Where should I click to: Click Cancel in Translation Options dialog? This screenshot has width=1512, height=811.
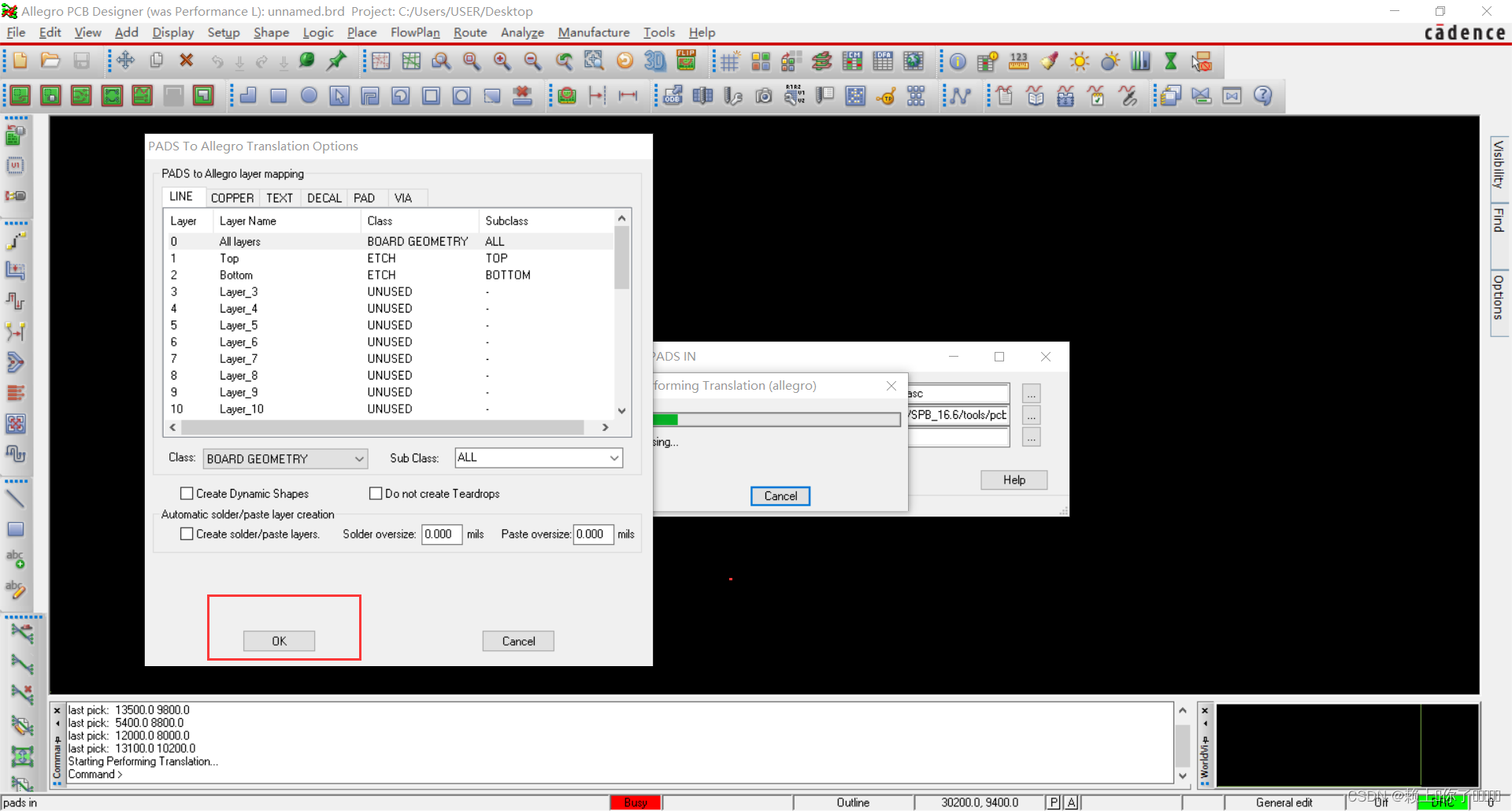pos(518,641)
